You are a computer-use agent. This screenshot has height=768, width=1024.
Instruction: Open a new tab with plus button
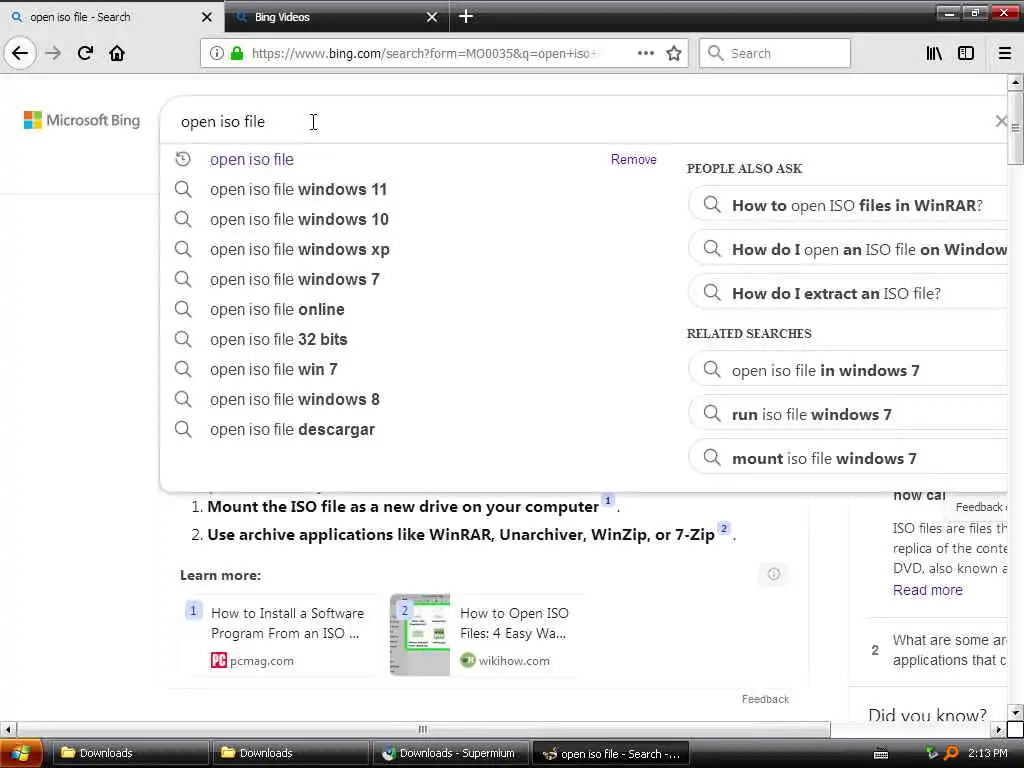pos(466,16)
